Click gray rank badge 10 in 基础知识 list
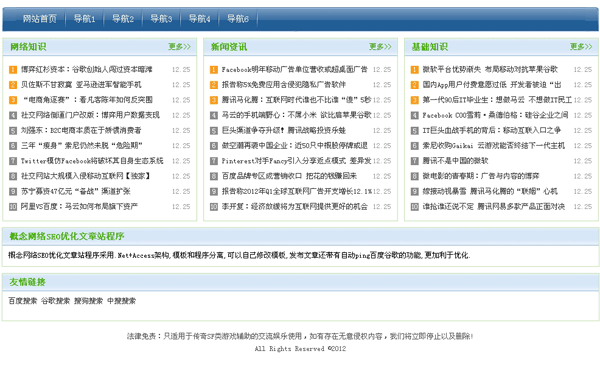Image resolution: width=600 pixels, height=365 pixels. 415,207
